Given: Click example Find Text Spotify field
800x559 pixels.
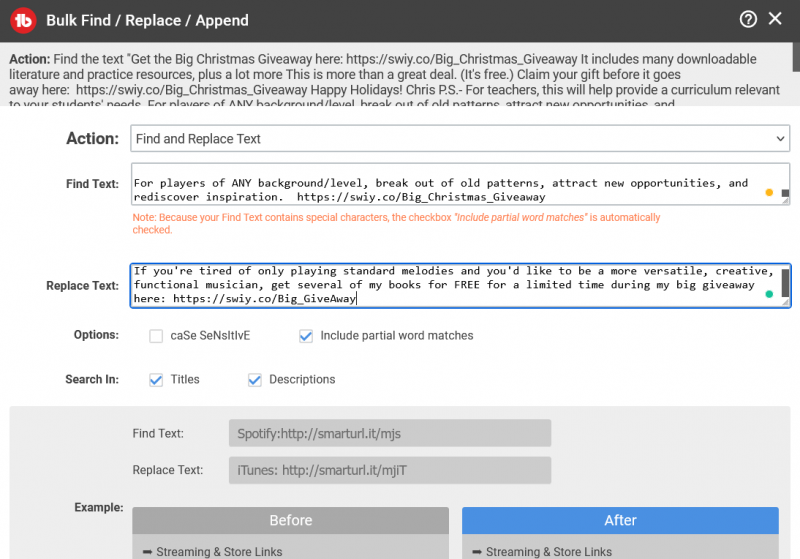Looking at the screenshot, I should pyautogui.click(x=390, y=434).
